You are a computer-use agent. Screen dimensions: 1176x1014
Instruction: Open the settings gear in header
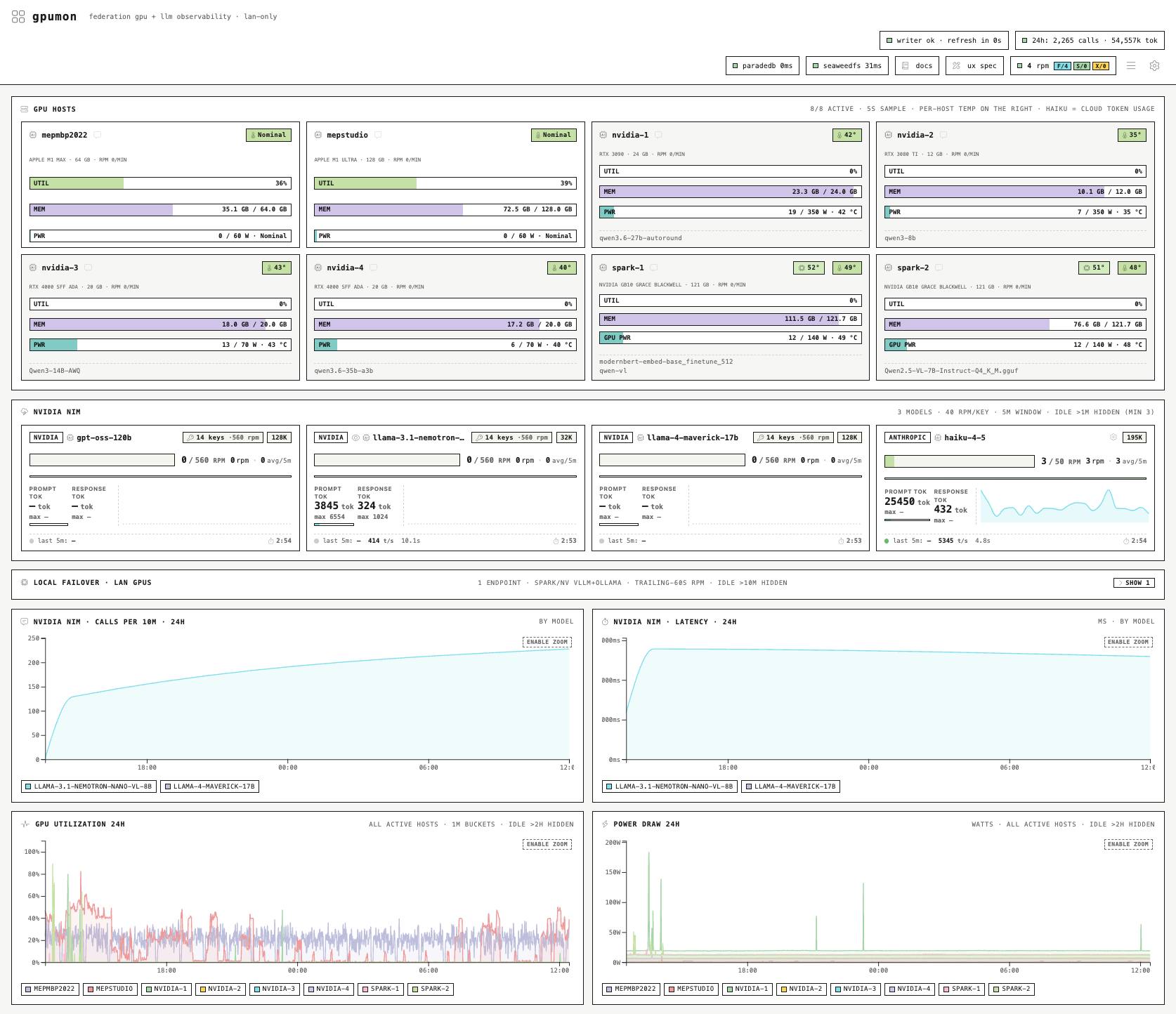coord(1154,65)
